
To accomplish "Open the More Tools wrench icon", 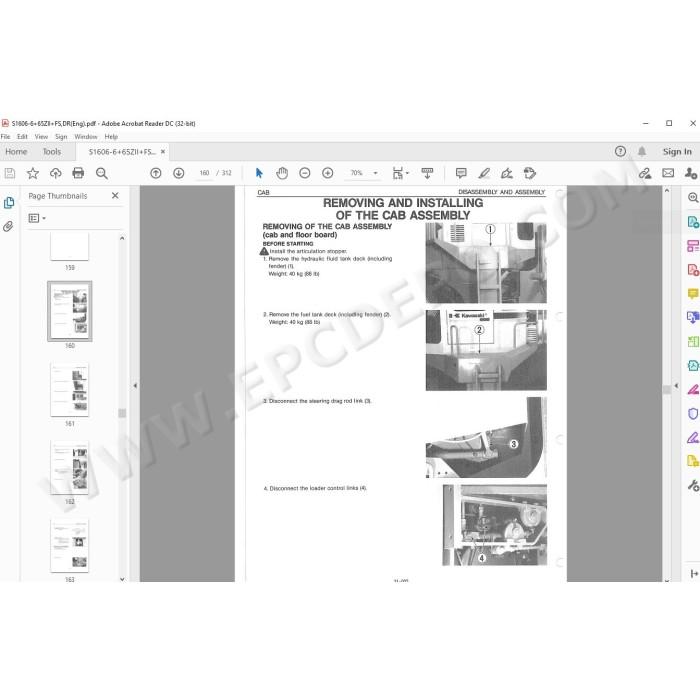I will click(693, 485).
